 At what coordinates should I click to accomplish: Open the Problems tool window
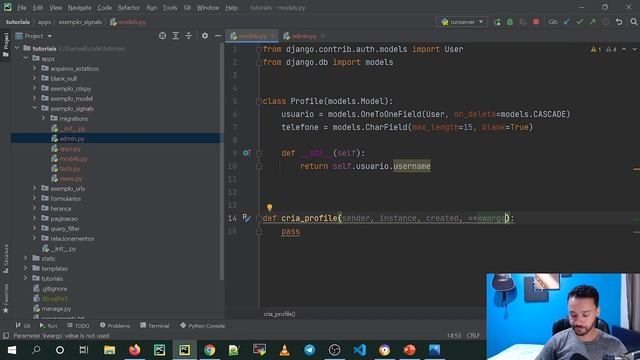[115, 326]
